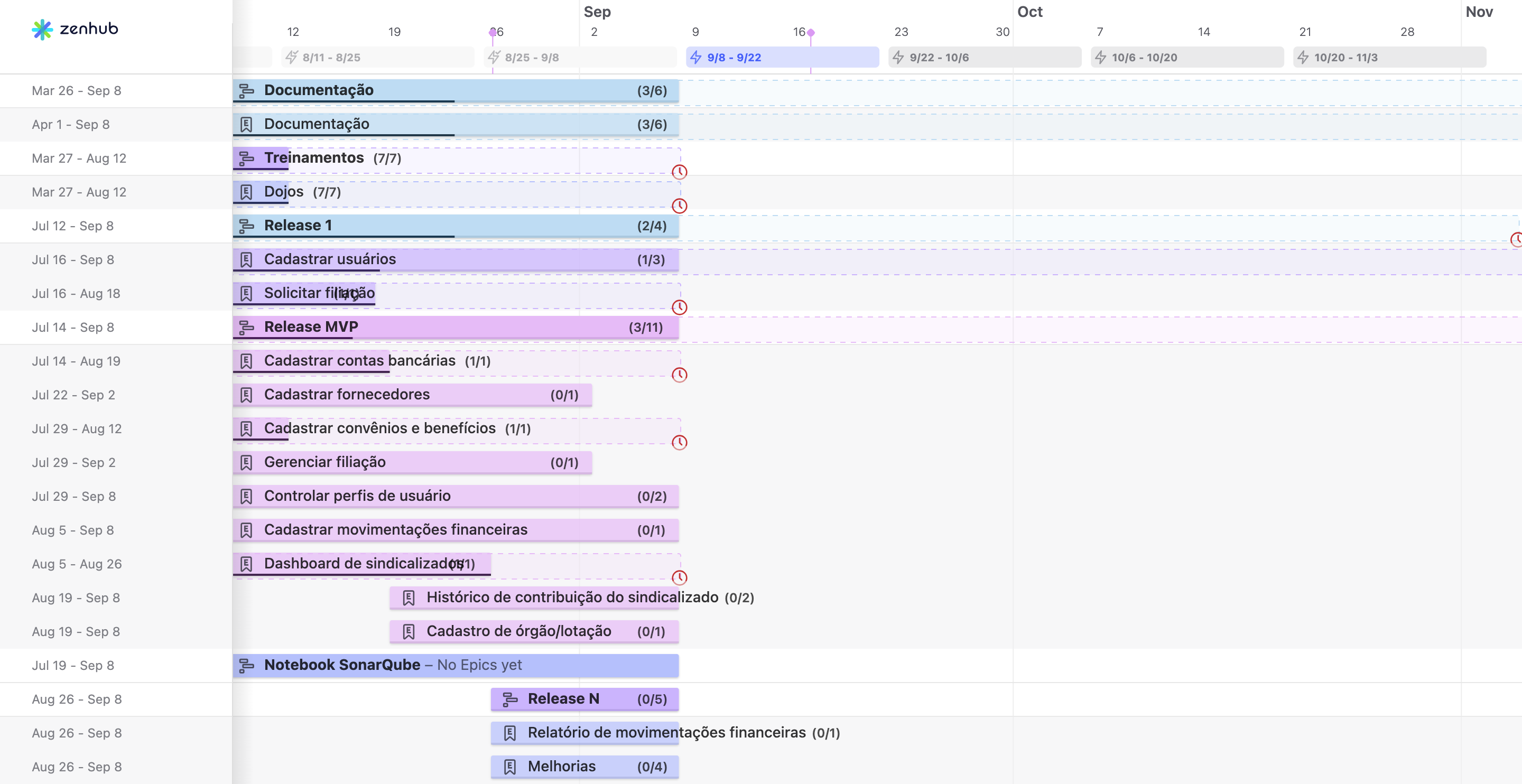Click the (2/4) count on Release 1
Viewport: 1522px width, 784px height.
pos(652,226)
